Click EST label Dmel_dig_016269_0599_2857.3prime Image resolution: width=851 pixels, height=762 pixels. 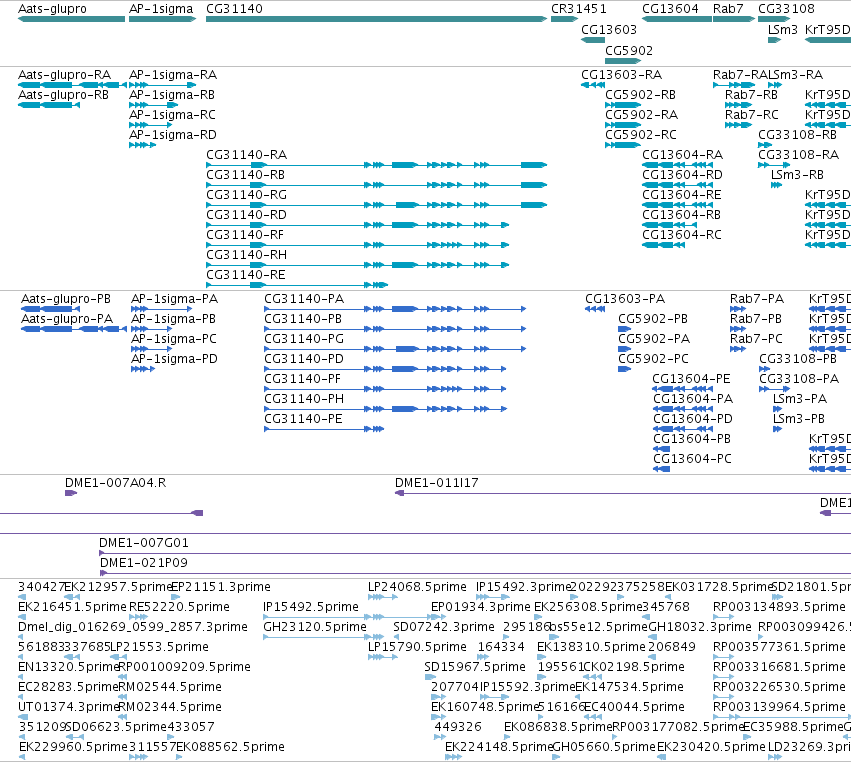(133, 627)
